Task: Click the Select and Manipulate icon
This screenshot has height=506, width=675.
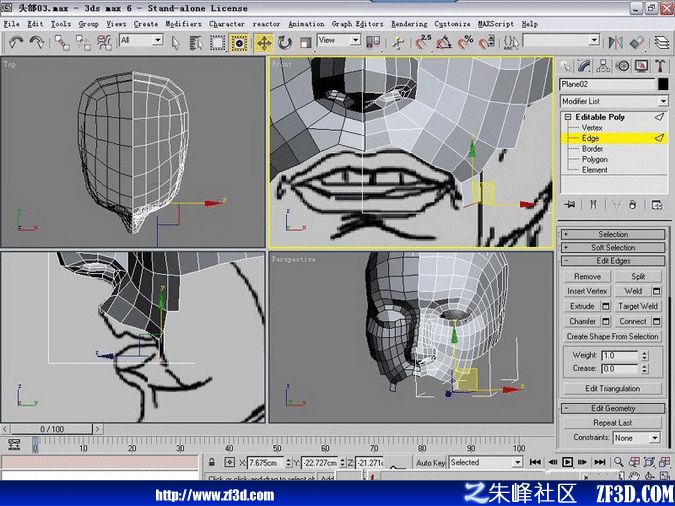Action: pyautogui.click(x=398, y=43)
